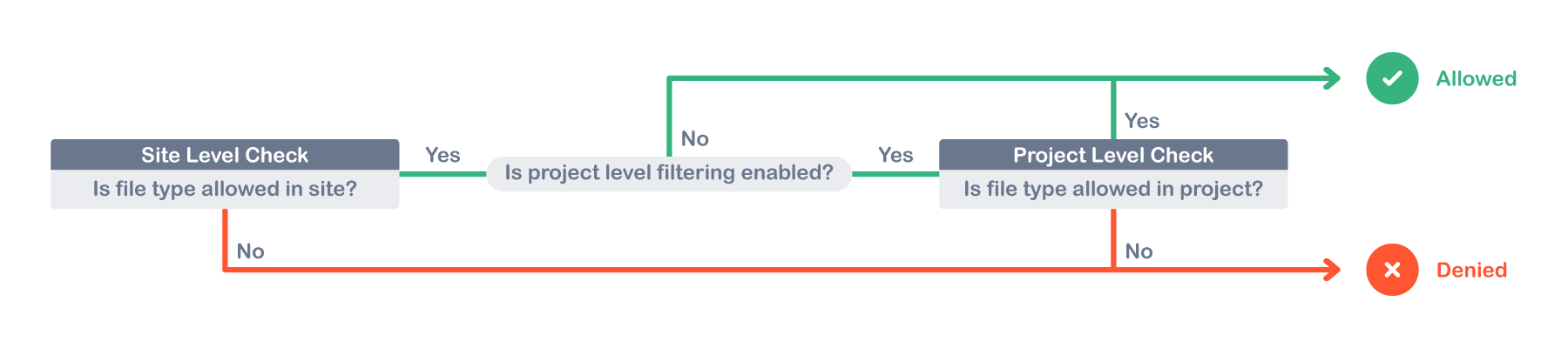The width and height of the screenshot is (1568, 348).
Task: Click green connector between site check and filtering question
Action: (x=443, y=174)
